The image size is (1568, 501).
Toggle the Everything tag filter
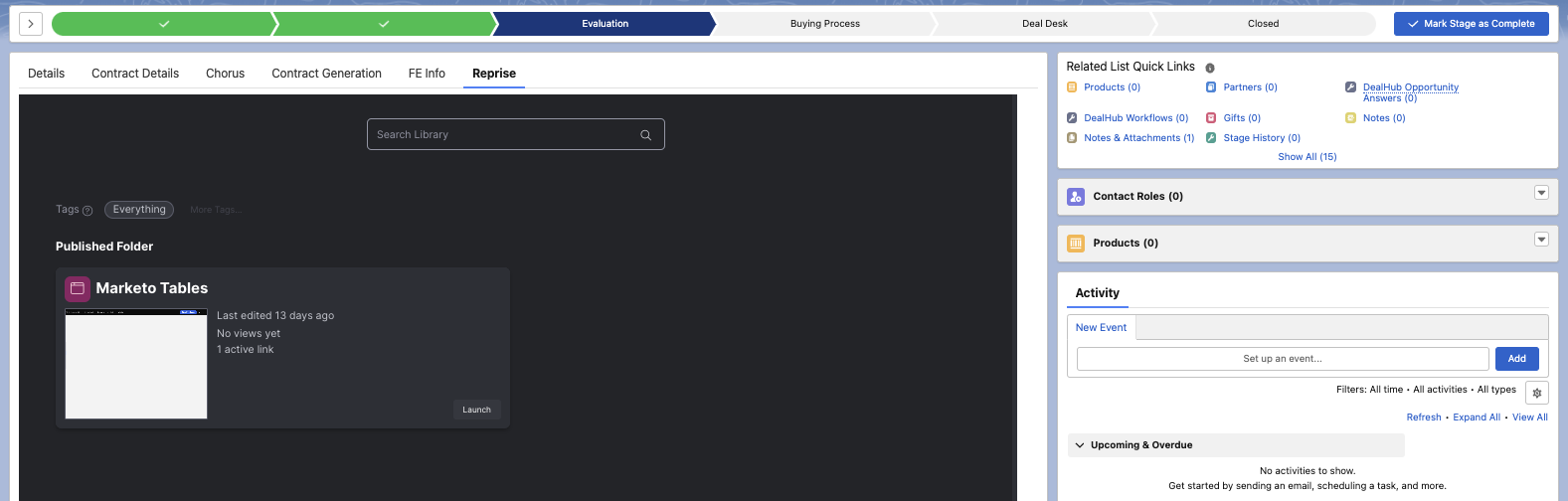click(x=139, y=210)
